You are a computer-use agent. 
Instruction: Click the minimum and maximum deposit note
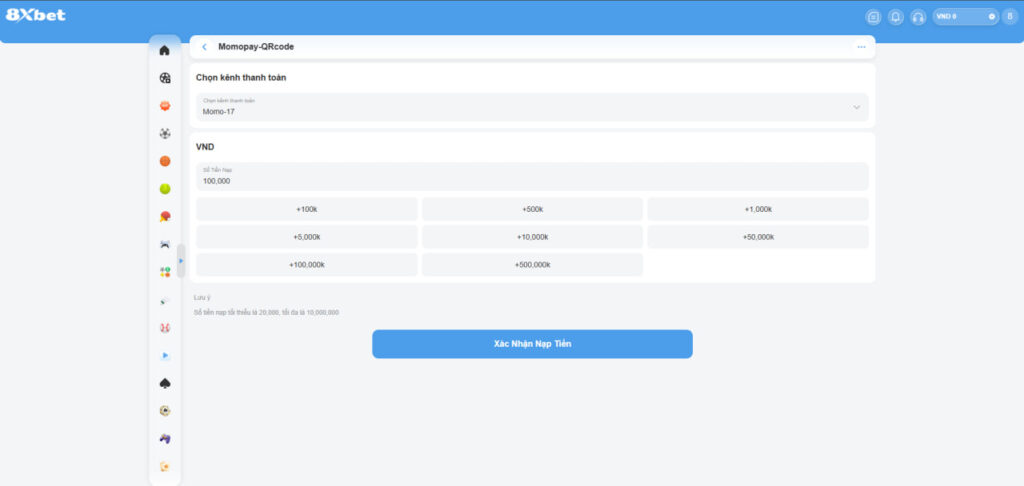pyautogui.click(x=266, y=312)
